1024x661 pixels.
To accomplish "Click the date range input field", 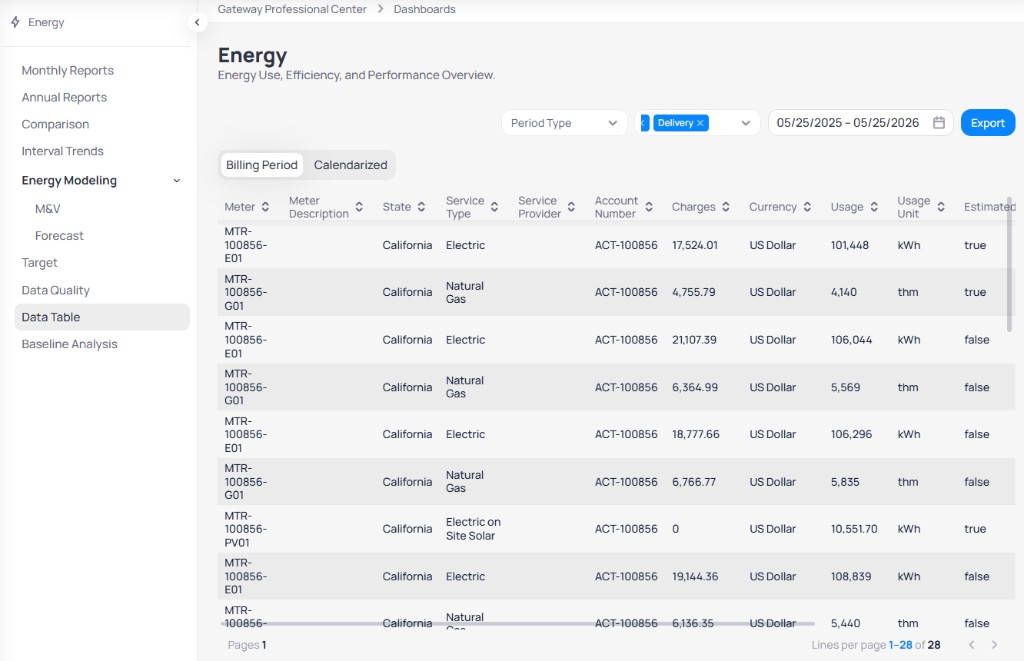I will tap(861, 123).
